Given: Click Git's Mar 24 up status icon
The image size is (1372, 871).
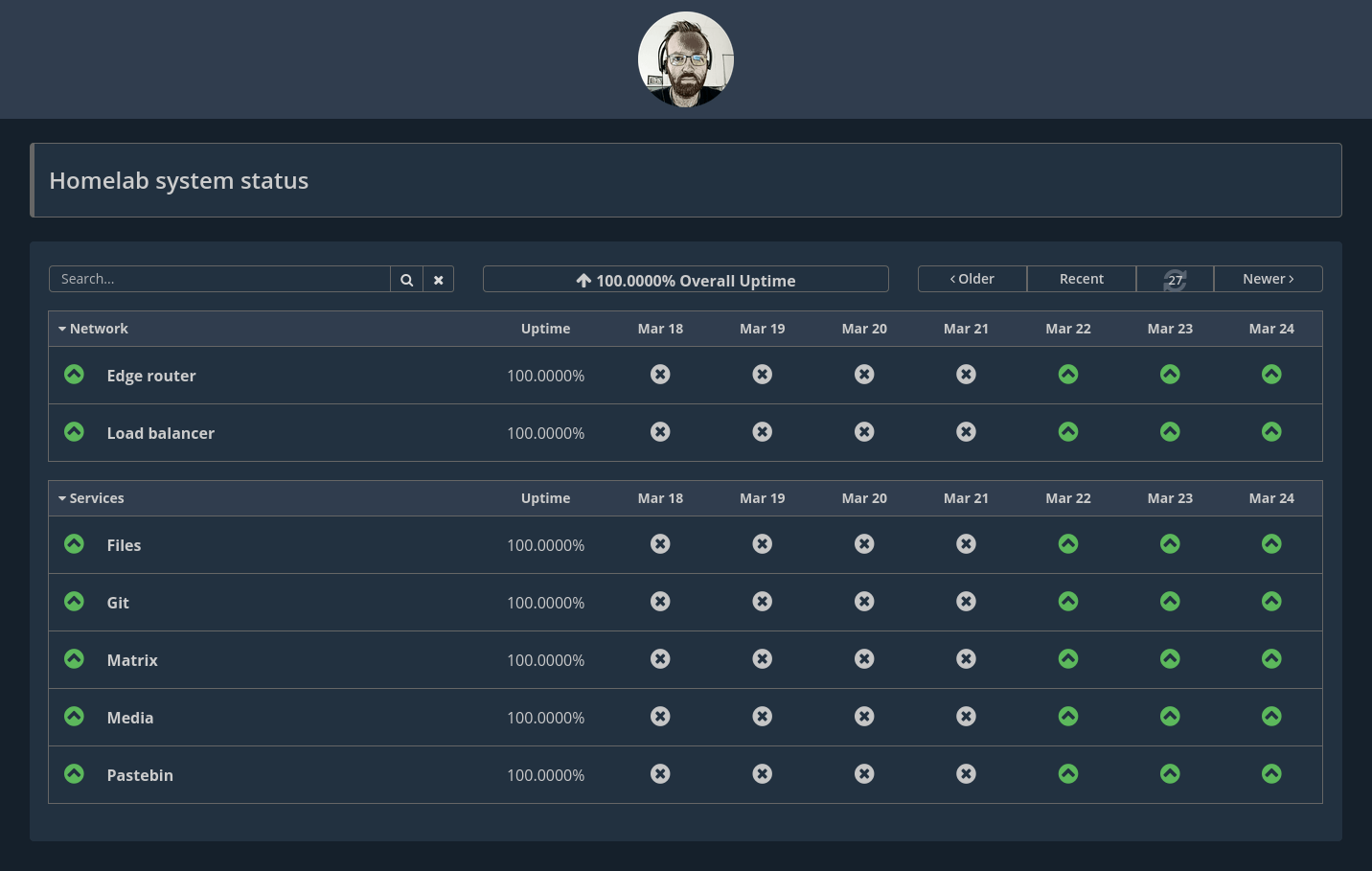Looking at the screenshot, I should tap(1271, 602).
